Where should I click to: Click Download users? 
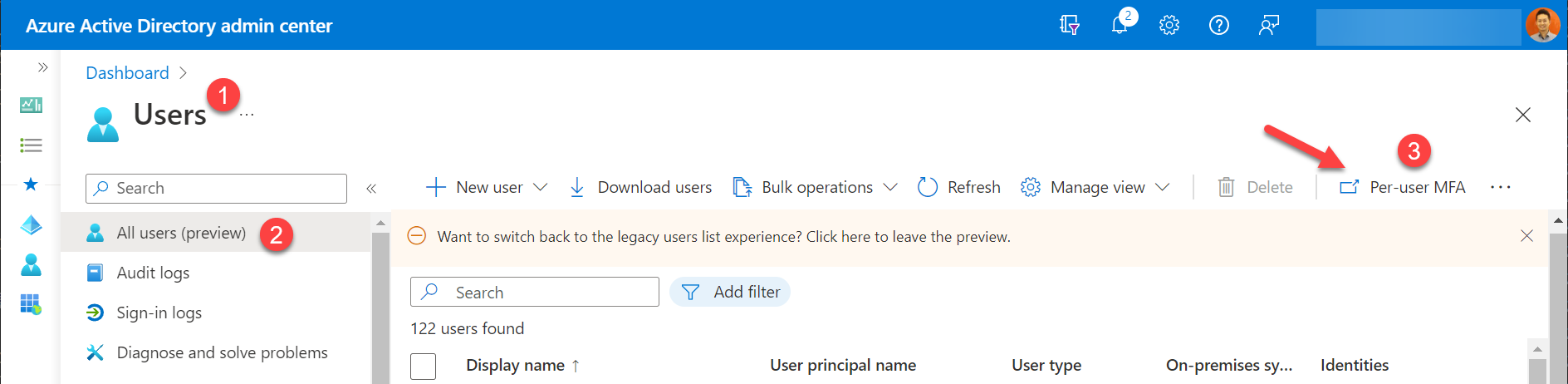(x=640, y=187)
